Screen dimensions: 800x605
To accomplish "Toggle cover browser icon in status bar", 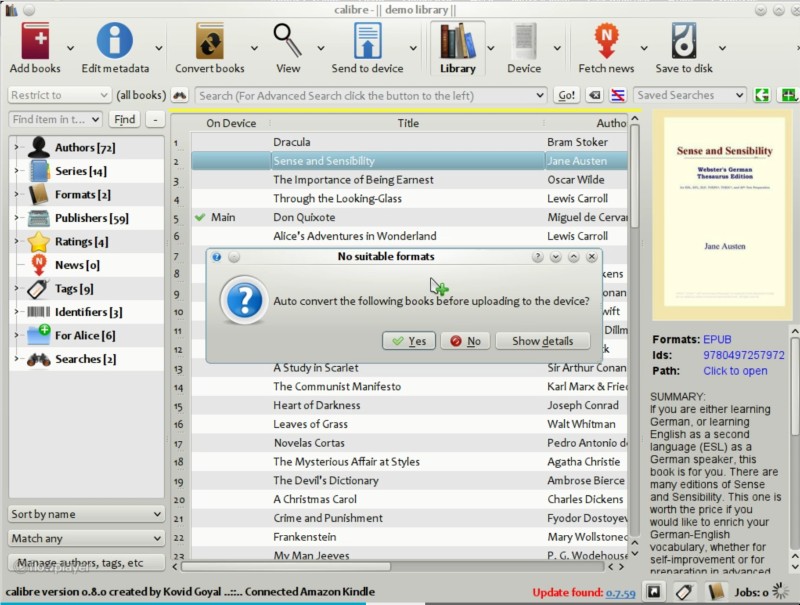I will [654, 592].
